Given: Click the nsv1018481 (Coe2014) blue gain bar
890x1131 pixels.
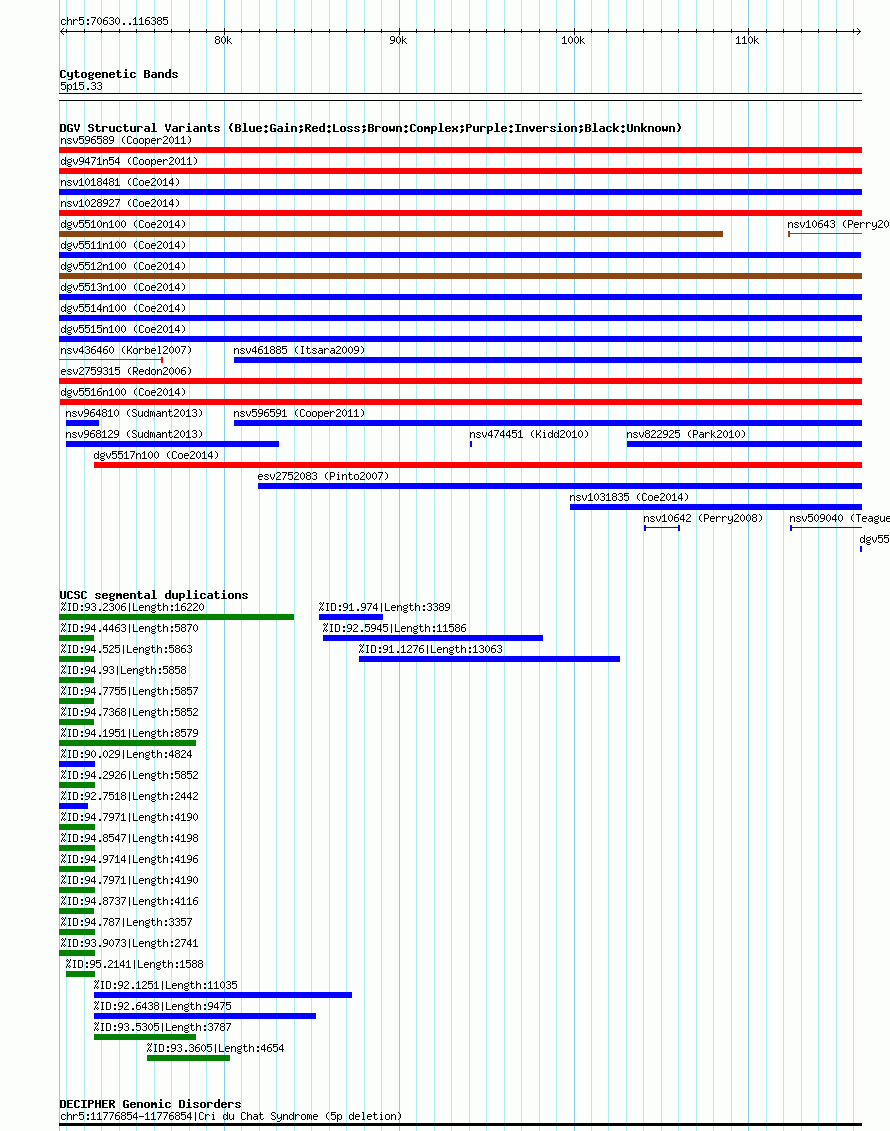Looking at the screenshot, I should point(460,192).
